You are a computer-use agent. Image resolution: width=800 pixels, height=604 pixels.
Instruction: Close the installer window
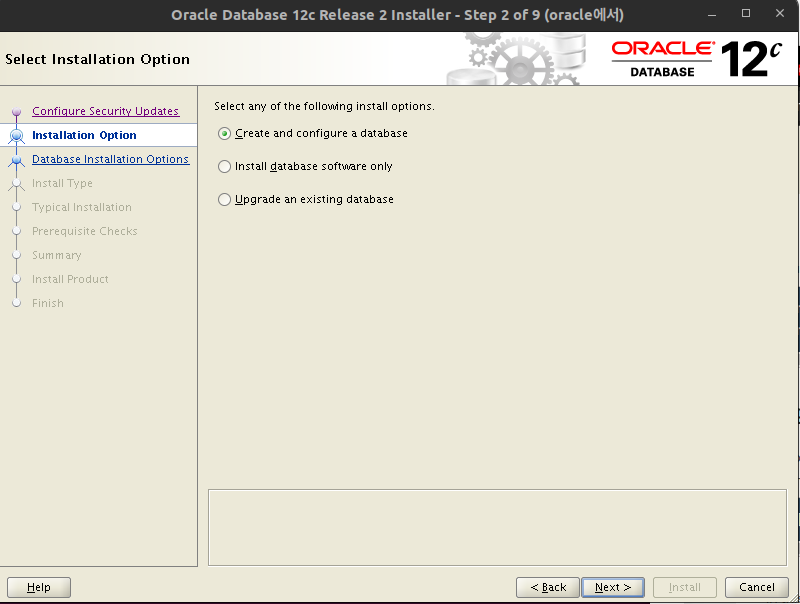(x=780, y=14)
